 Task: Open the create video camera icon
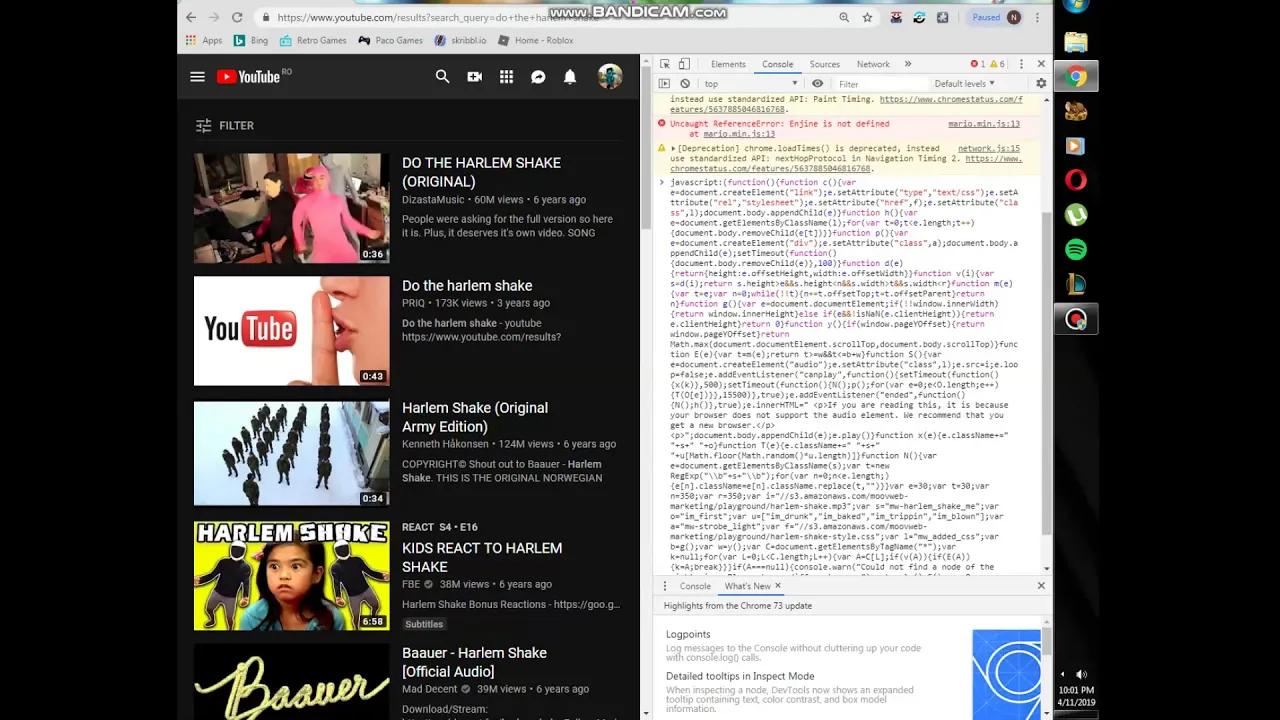475,77
